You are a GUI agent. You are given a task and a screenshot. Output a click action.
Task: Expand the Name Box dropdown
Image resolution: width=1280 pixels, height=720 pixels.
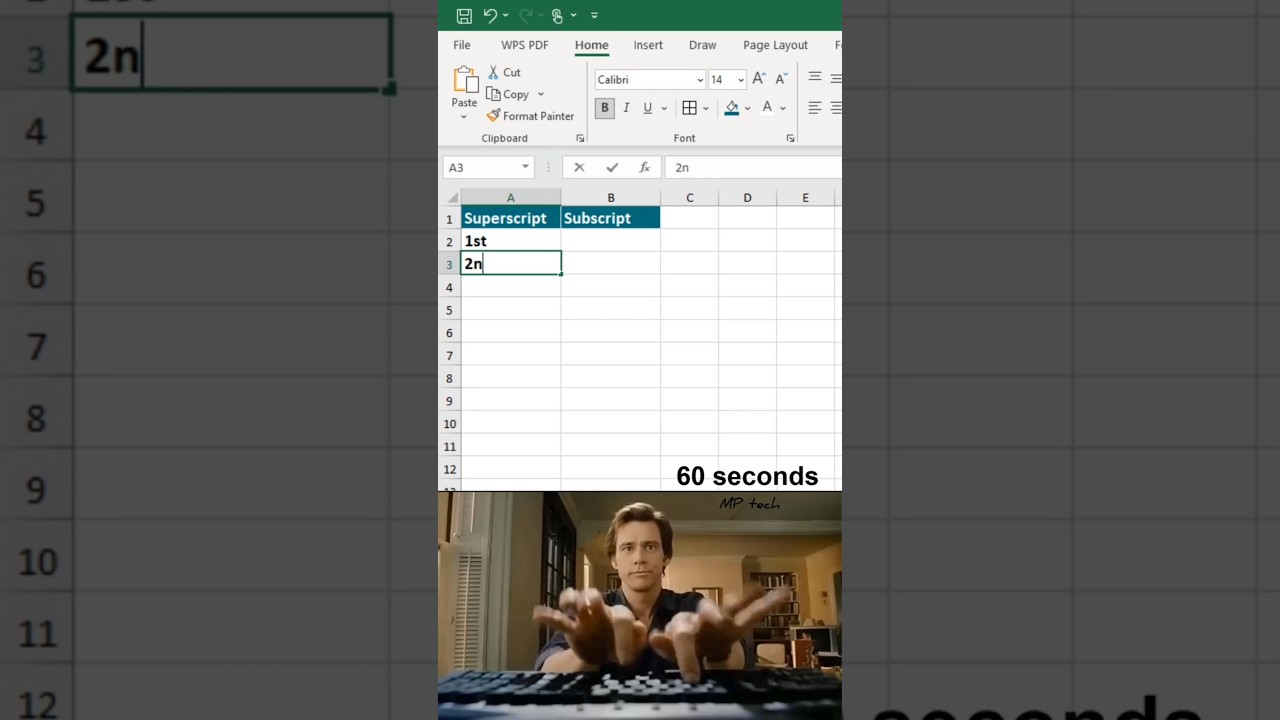pyautogui.click(x=525, y=167)
